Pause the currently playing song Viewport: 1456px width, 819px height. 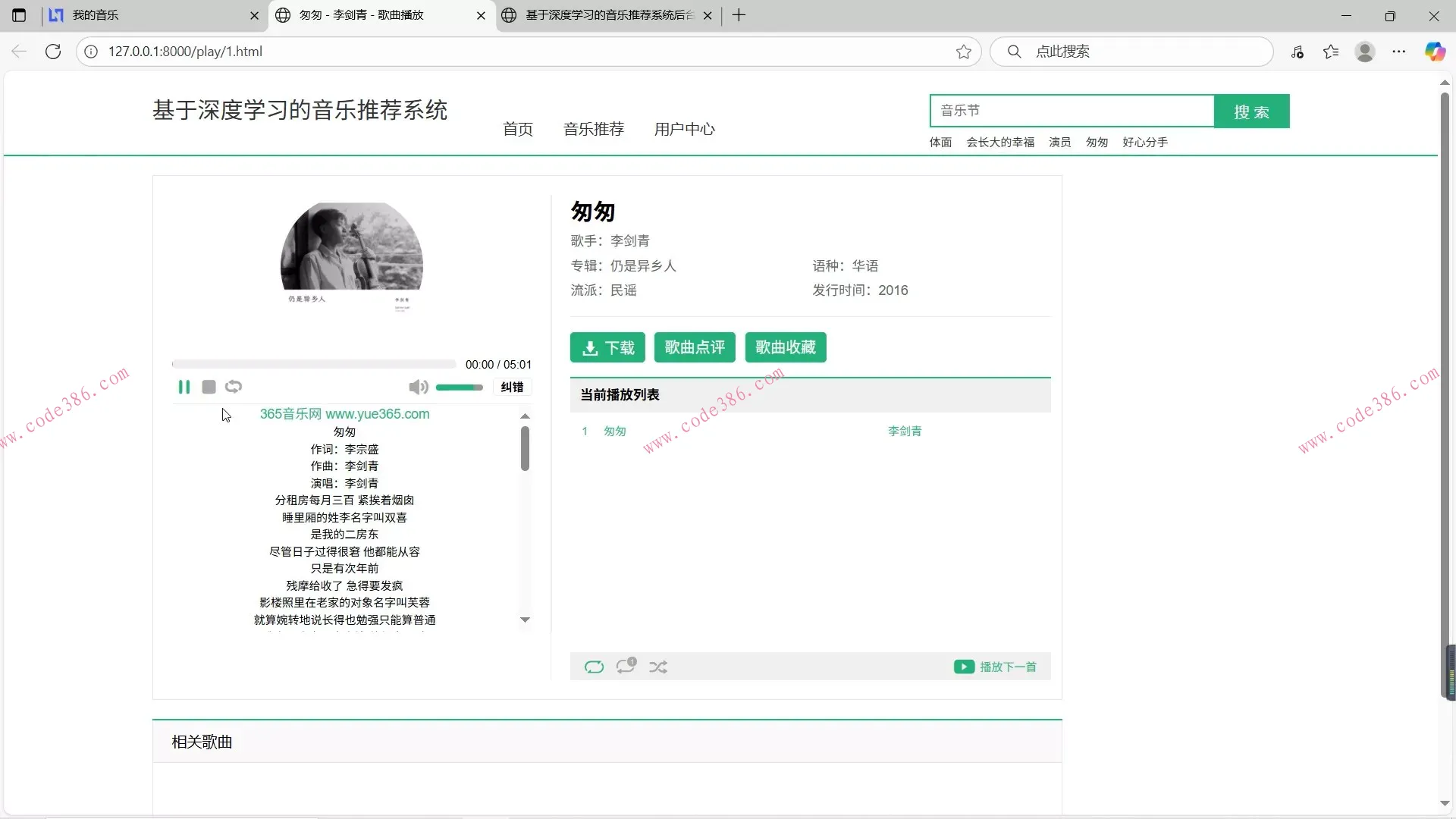point(184,387)
